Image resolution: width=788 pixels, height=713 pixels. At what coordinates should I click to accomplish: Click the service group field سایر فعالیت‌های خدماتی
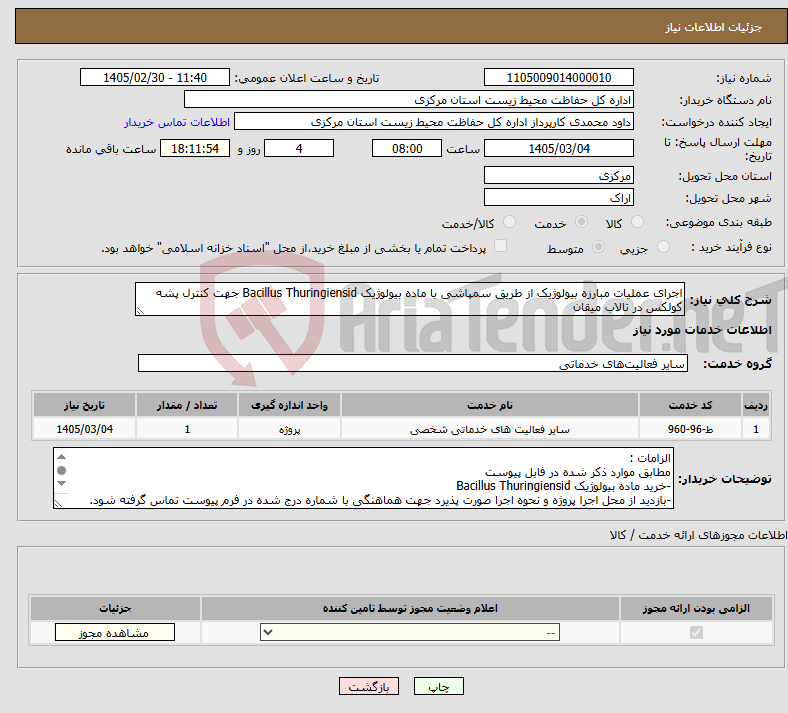click(413, 363)
